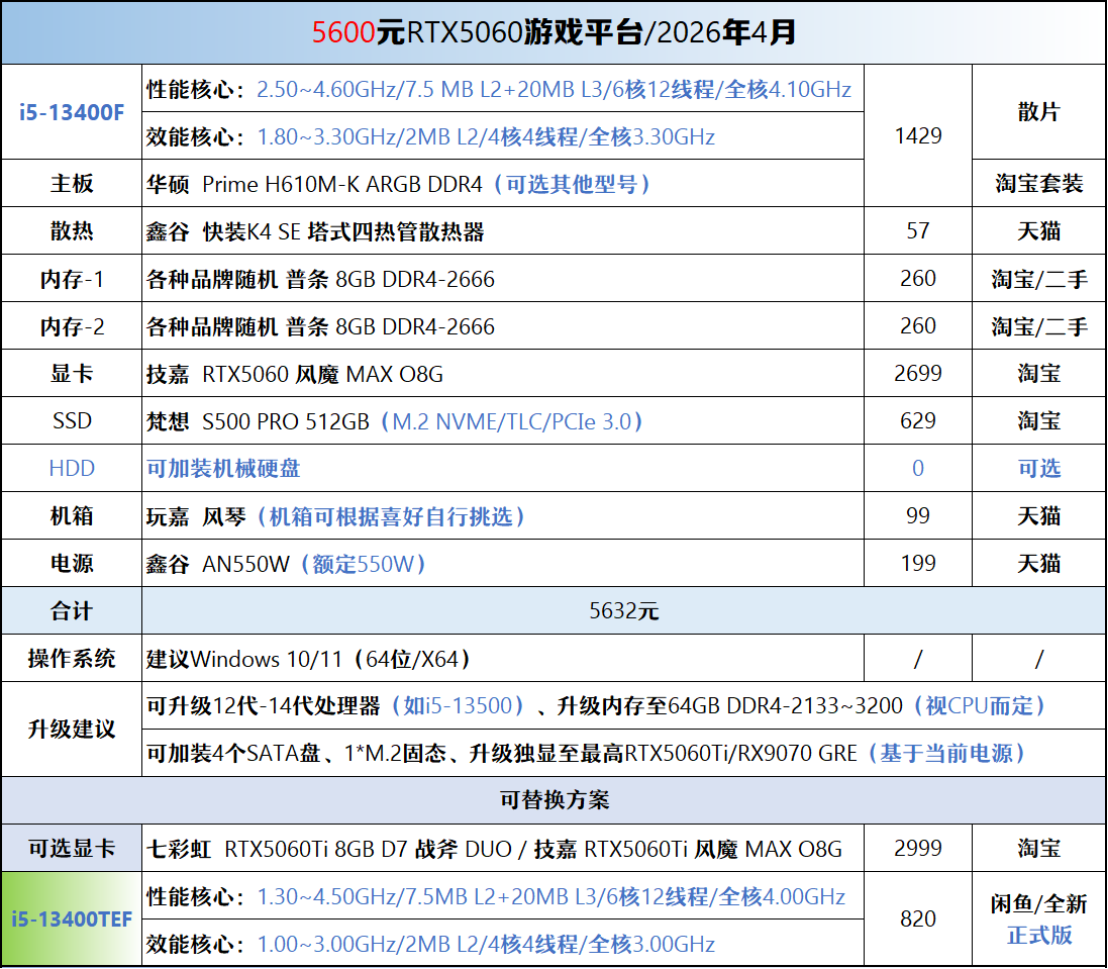
Task: Click the blue '正式版' text
Action: click(1039, 935)
